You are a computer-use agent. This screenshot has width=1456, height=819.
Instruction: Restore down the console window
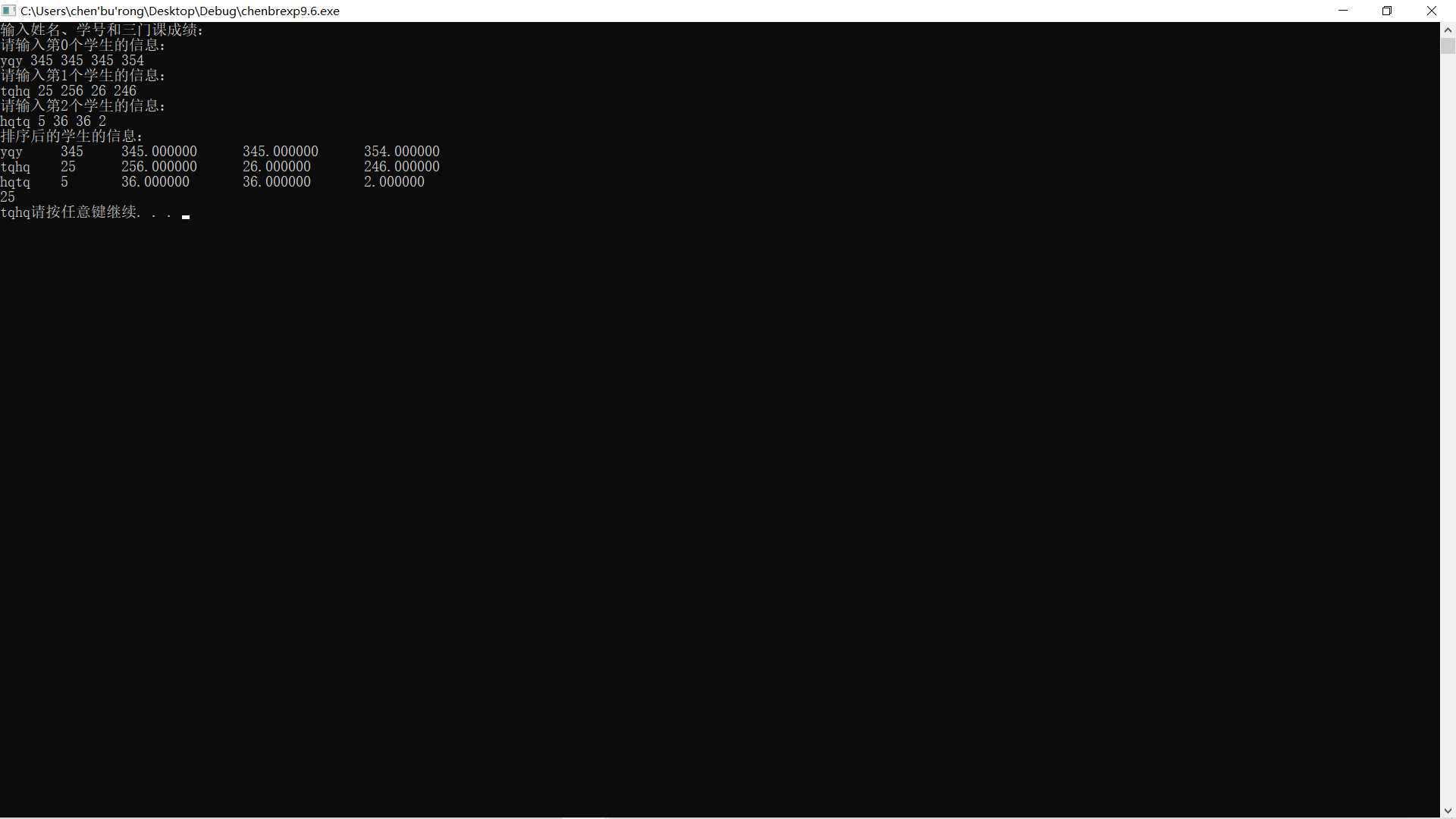[1387, 11]
